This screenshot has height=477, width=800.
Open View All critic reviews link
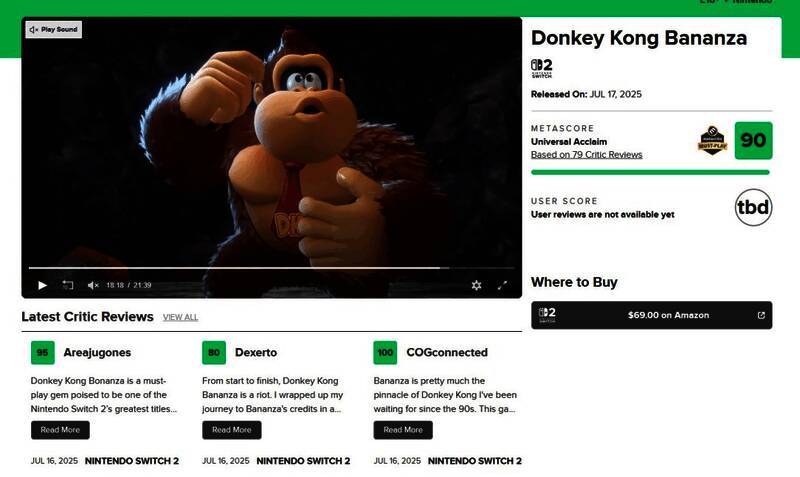point(180,317)
